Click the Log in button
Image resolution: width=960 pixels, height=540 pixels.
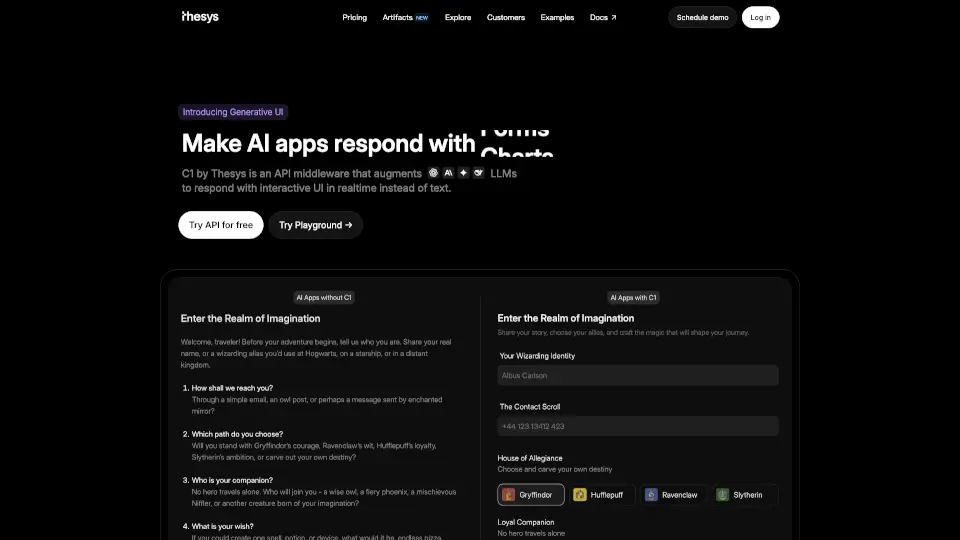click(x=760, y=17)
